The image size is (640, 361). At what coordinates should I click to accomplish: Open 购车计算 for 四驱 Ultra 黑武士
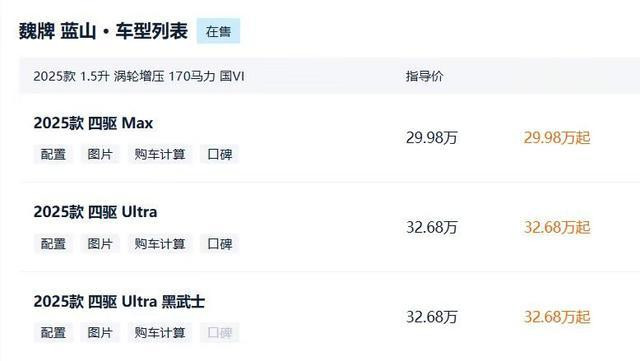tap(160, 332)
